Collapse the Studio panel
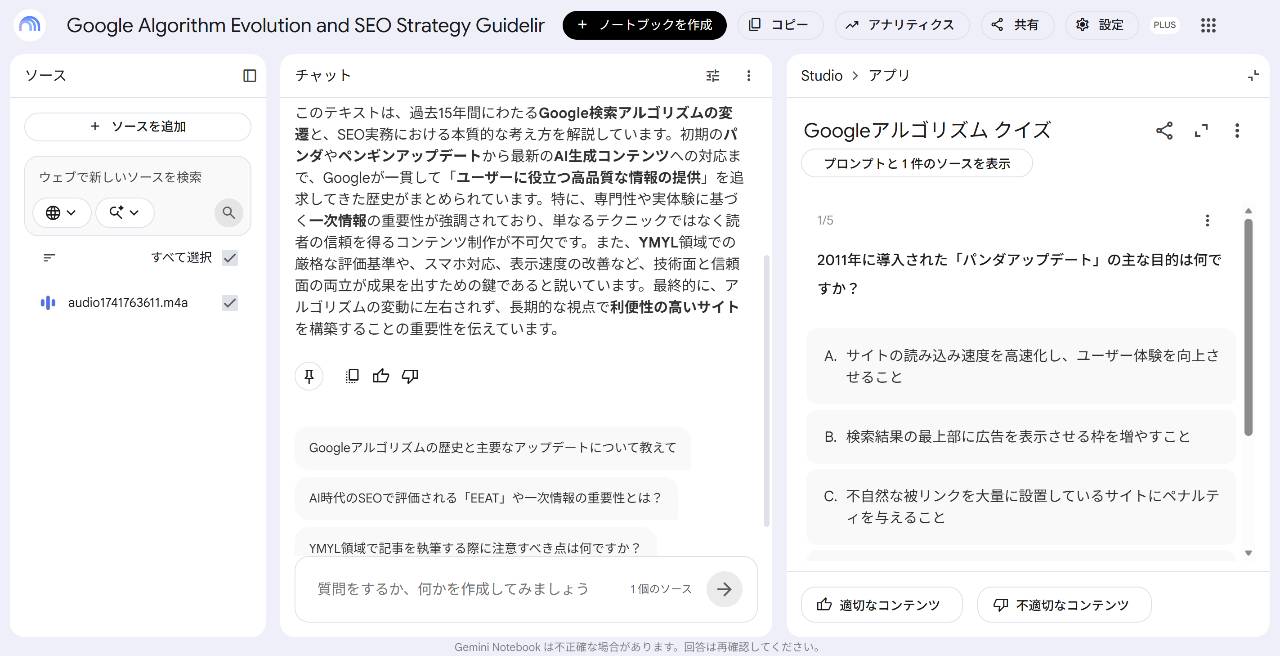 [1254, 76]
